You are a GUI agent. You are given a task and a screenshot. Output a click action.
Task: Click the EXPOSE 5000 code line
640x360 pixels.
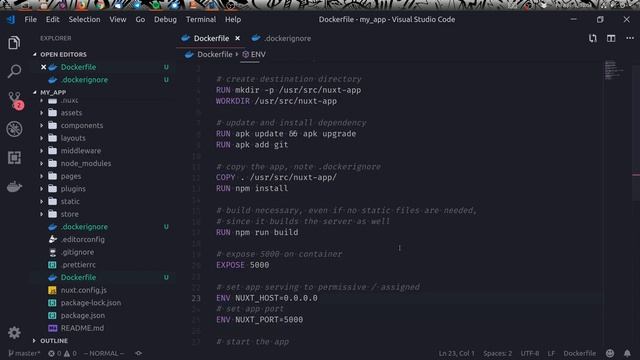tap(242, 265)
